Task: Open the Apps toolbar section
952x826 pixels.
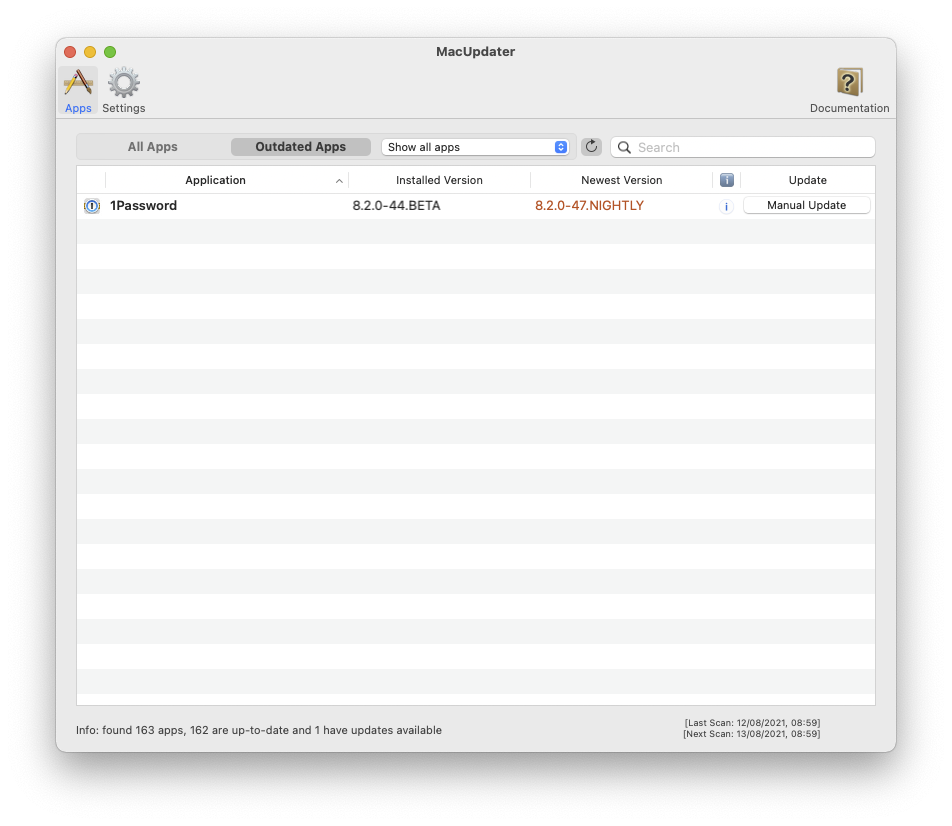Action: click(x=78, y=90)
